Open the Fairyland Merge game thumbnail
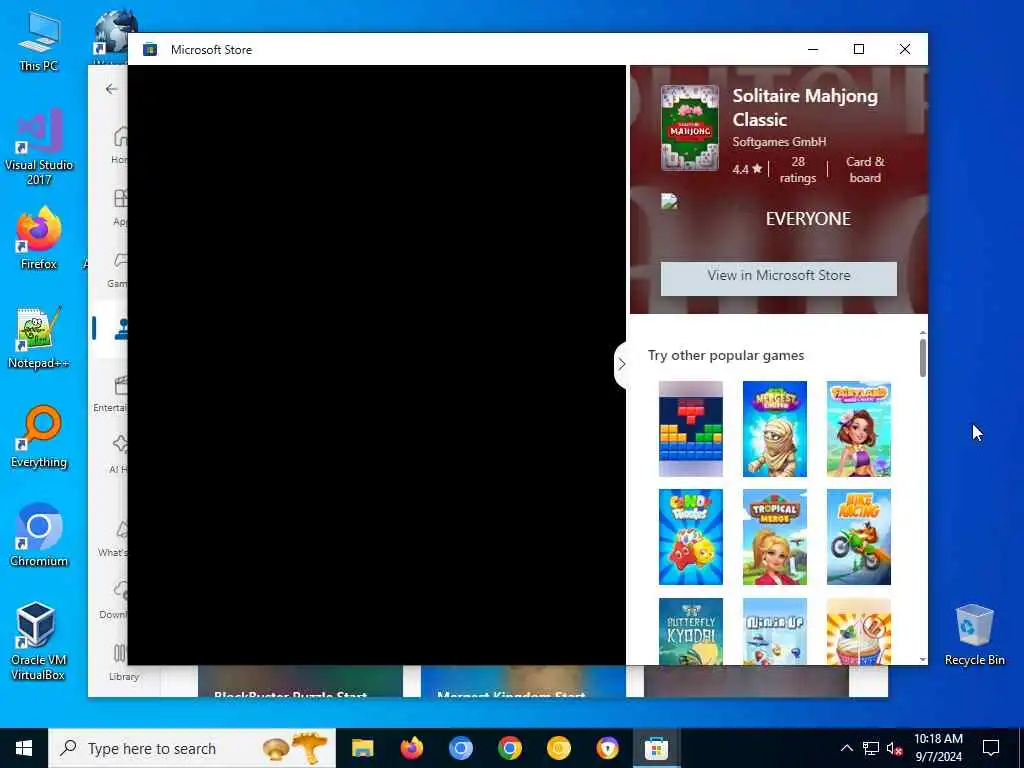The width and height of the screenshot is (1024, 768). 858,429
